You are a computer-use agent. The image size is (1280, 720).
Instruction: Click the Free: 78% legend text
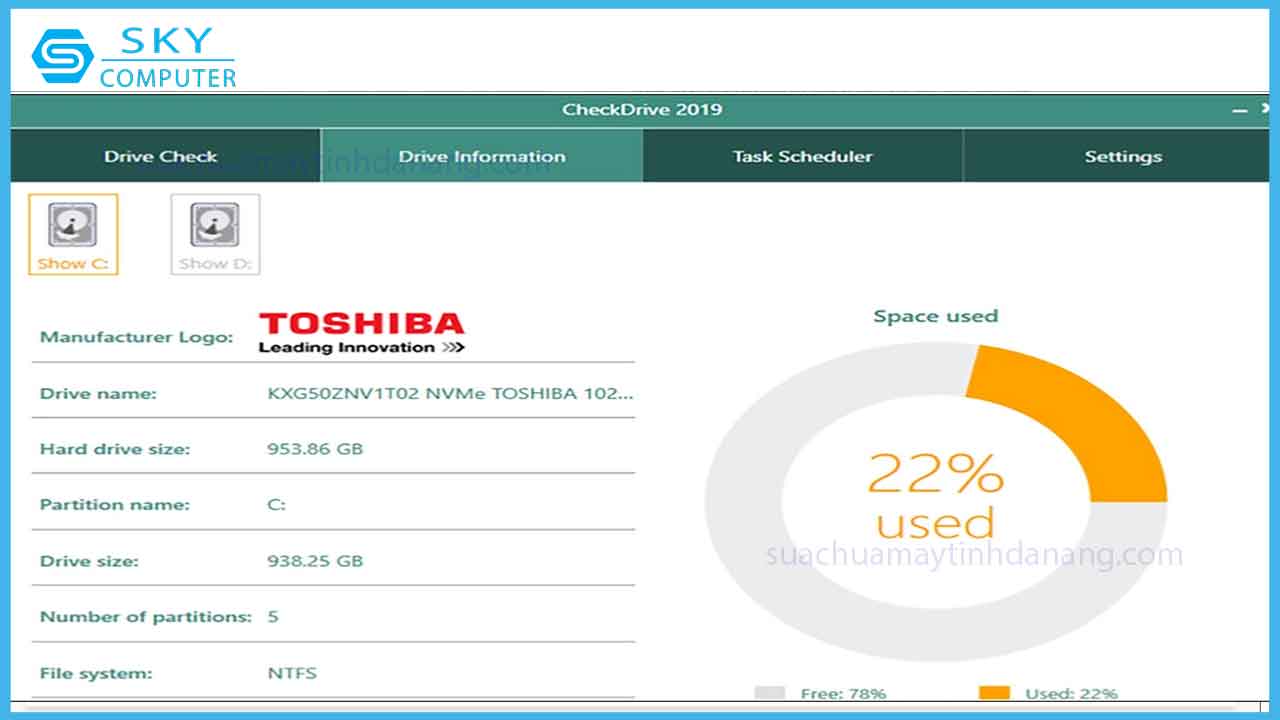click(x=843, y=693)
